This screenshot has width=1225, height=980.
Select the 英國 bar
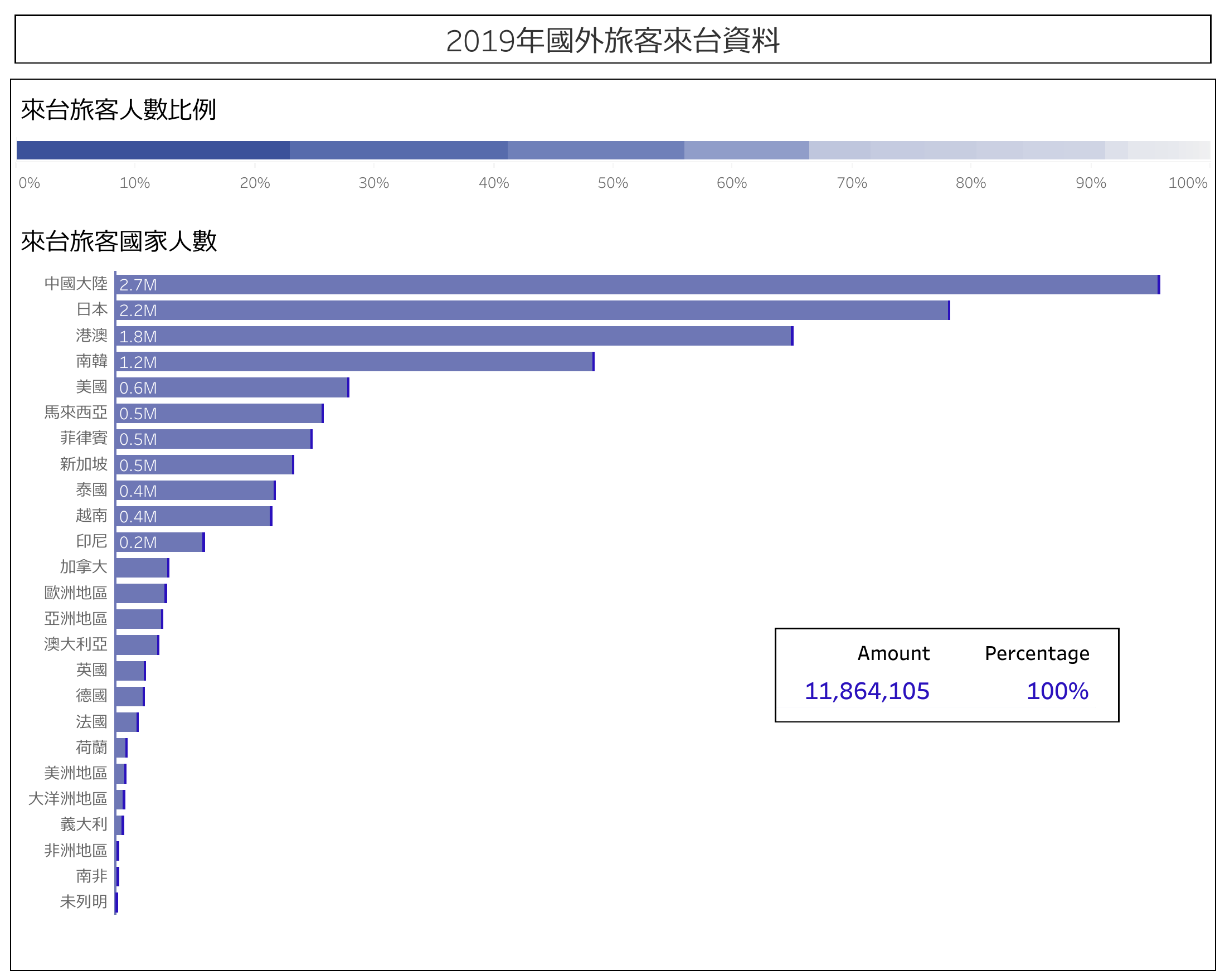130,670
